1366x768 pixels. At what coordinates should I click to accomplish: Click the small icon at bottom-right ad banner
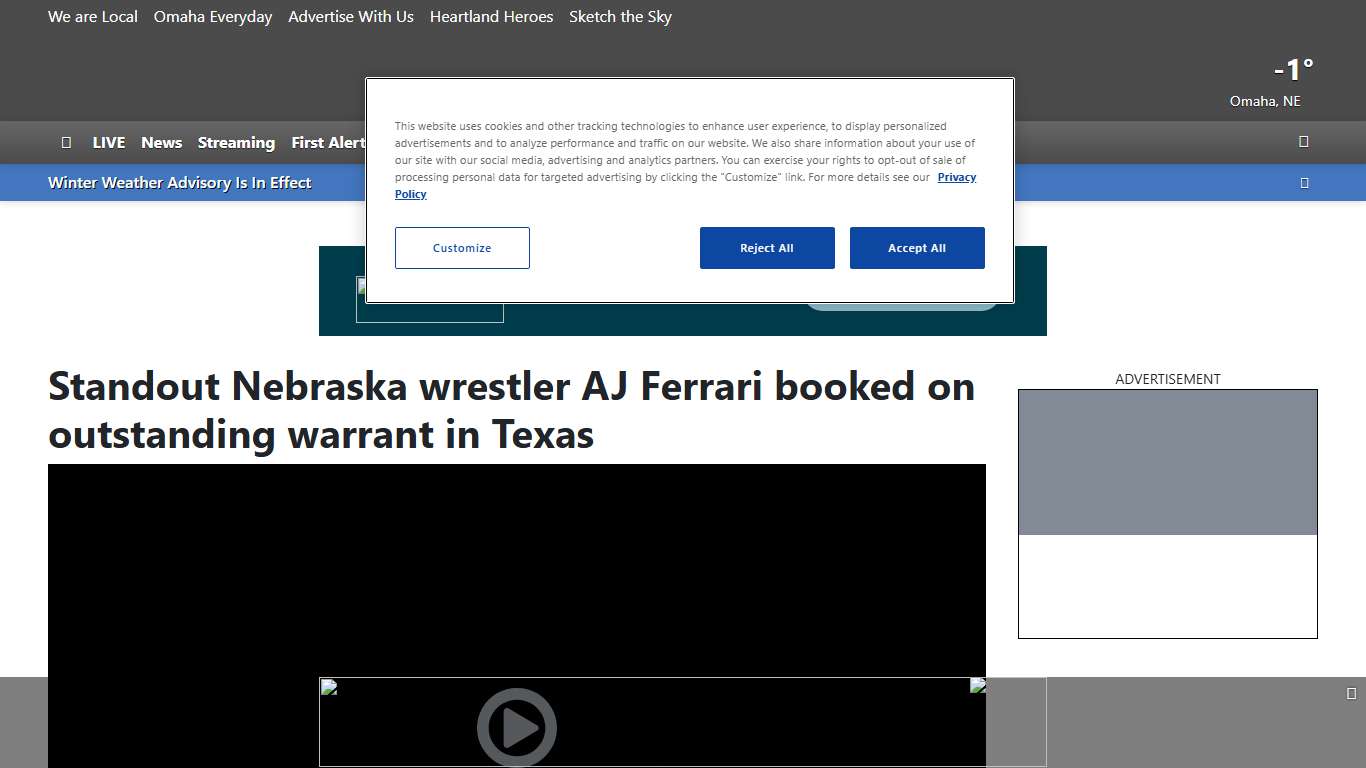[x=1351, y=691]
